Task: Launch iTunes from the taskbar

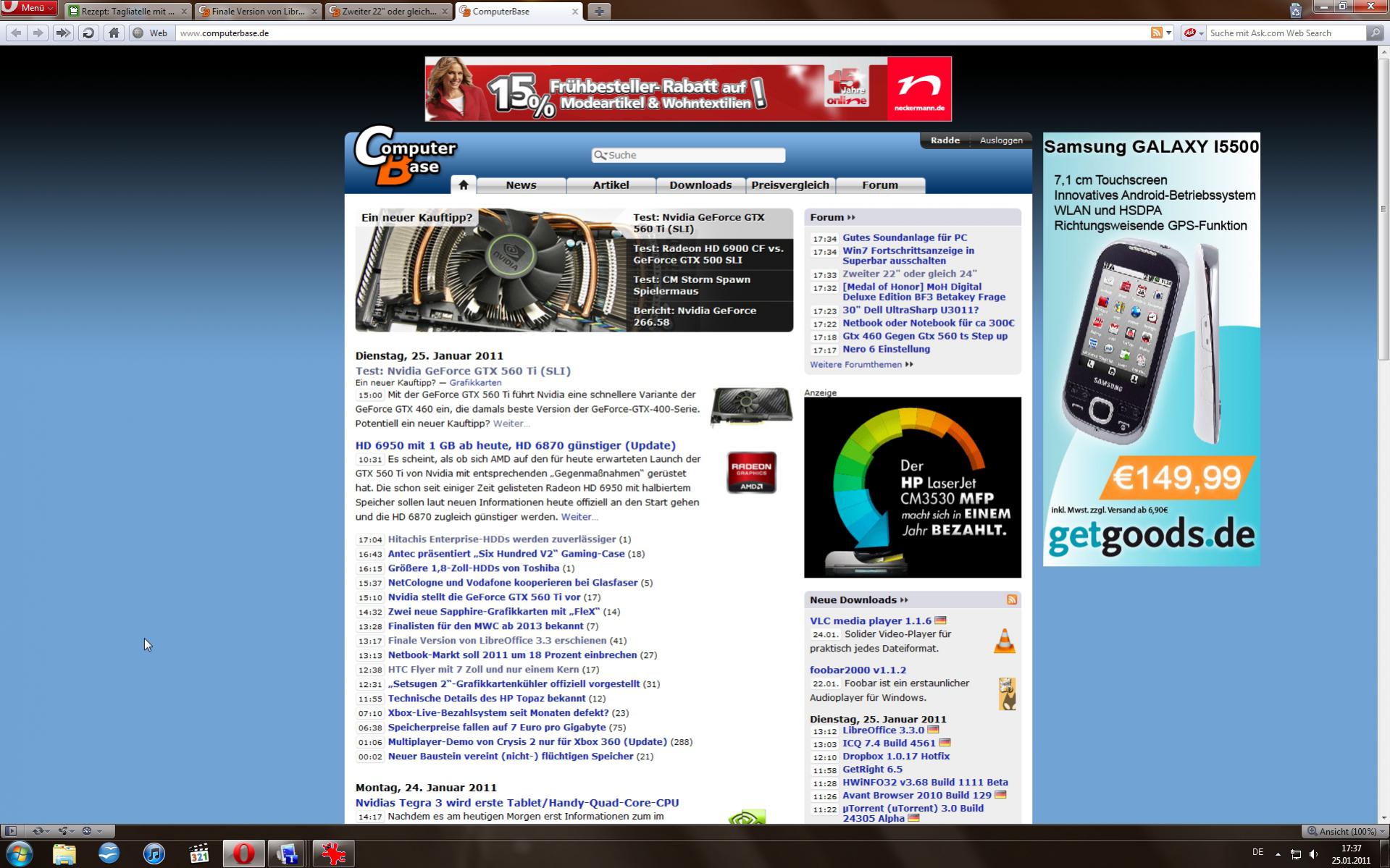Action: pyautogui.click(x=154, y=854)
